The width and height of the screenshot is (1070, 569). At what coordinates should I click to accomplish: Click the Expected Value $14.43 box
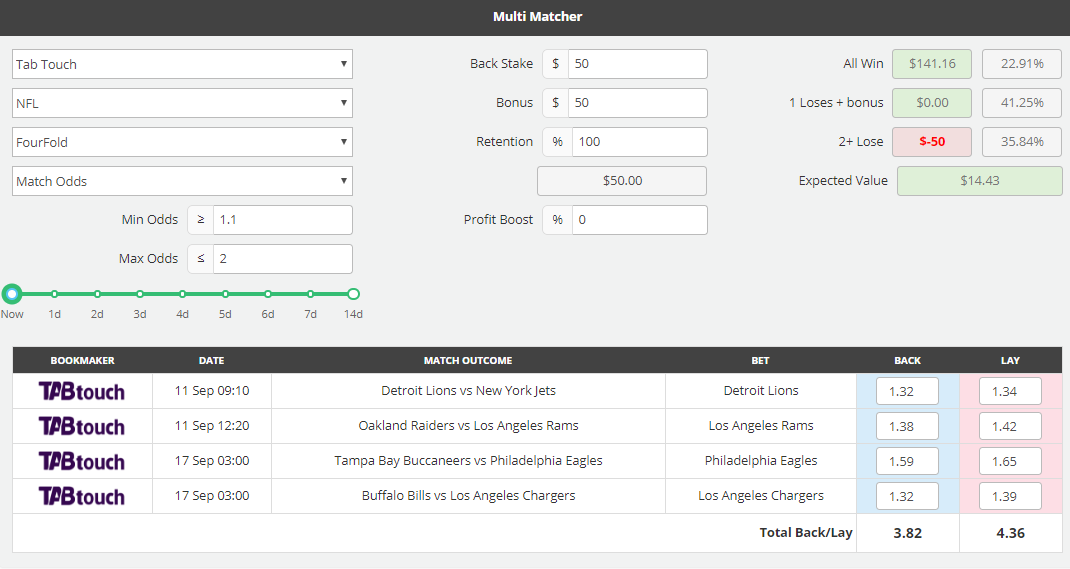(x=979, y=181)
